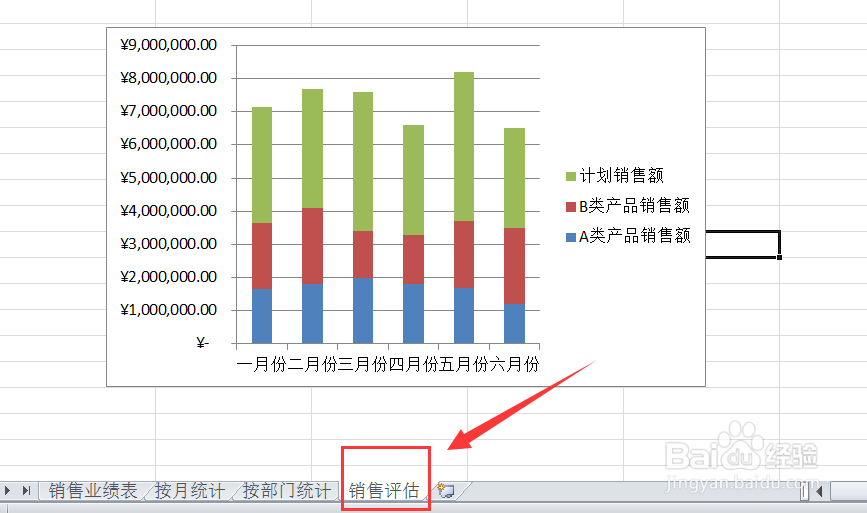Click blue bar segment for 四月份
Viewport: 867px width, 513px height.
tap(414, 313)
